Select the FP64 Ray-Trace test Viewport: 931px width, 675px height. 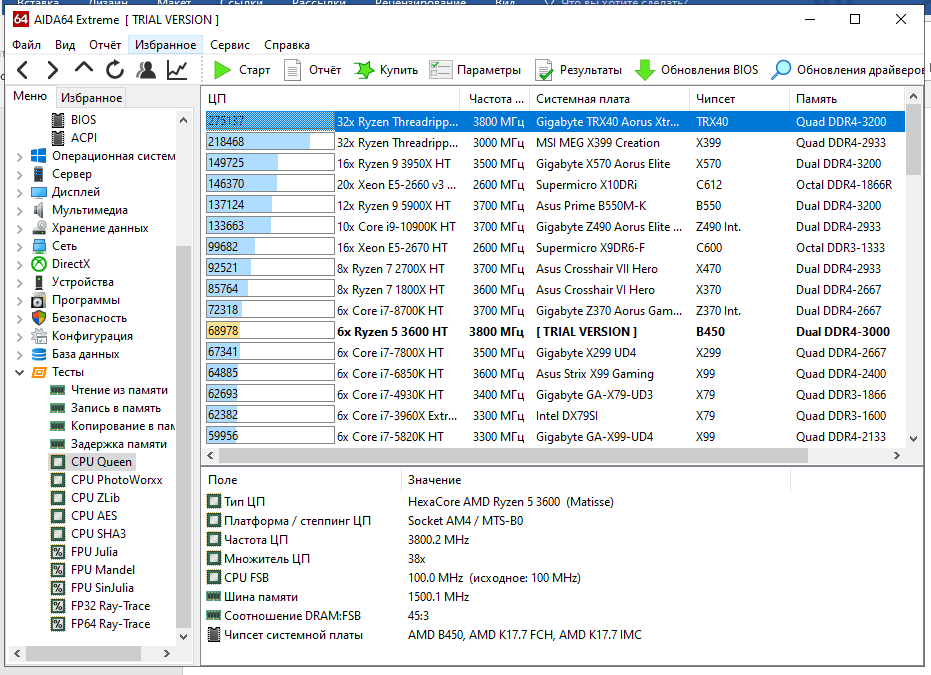pos(100,624)
